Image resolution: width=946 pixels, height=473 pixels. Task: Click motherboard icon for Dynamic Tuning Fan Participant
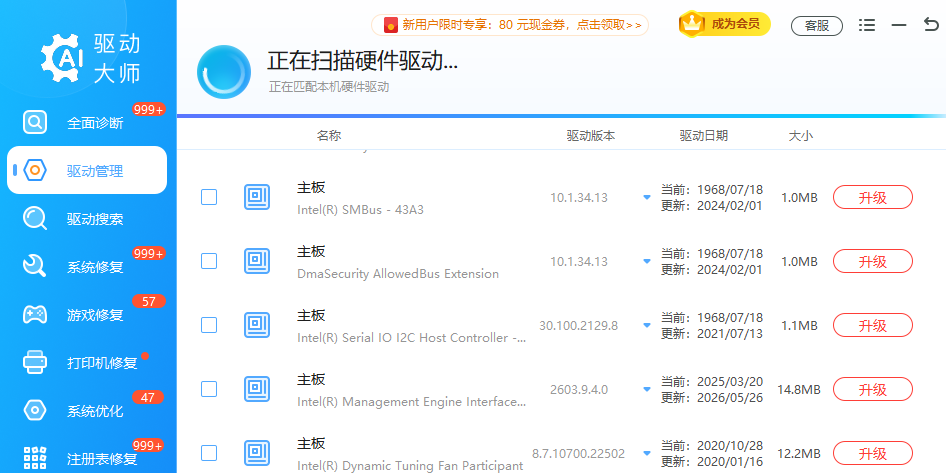[257, 453]
